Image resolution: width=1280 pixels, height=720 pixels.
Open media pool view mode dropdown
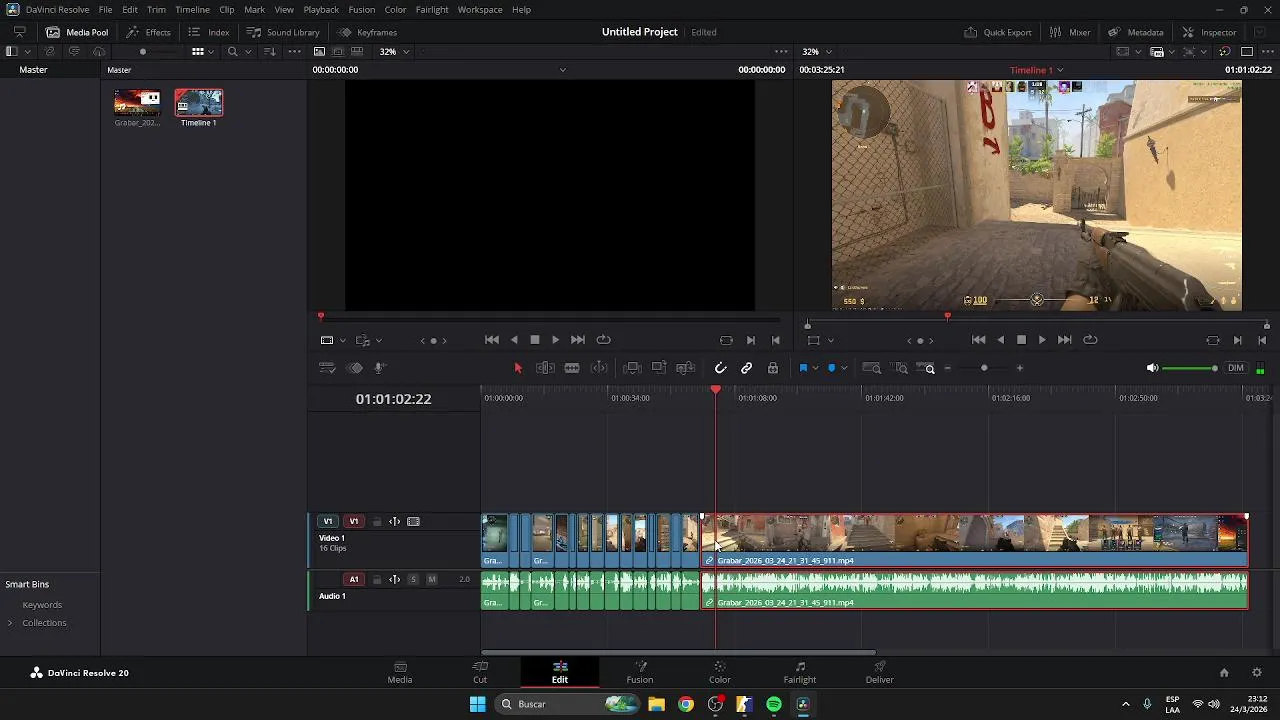pos(211,51)
